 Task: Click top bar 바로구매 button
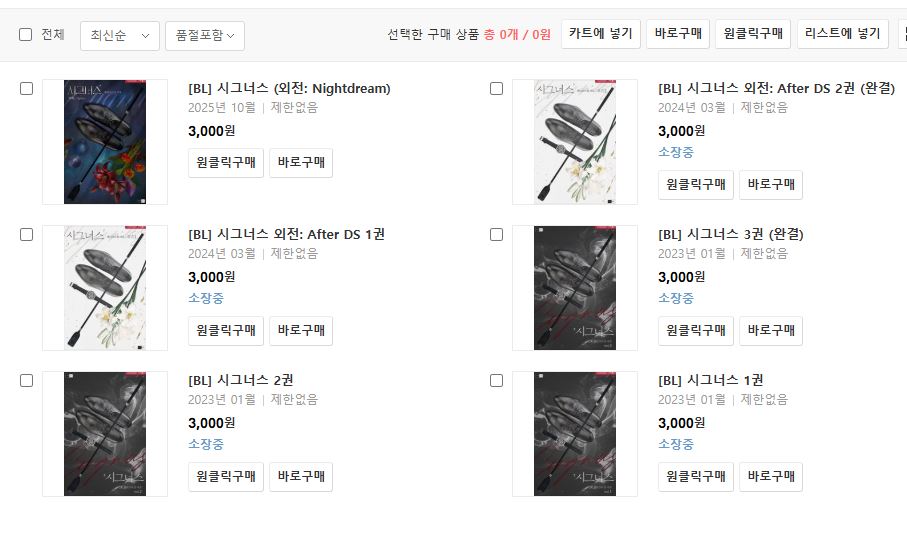click(x=678, y=34)
